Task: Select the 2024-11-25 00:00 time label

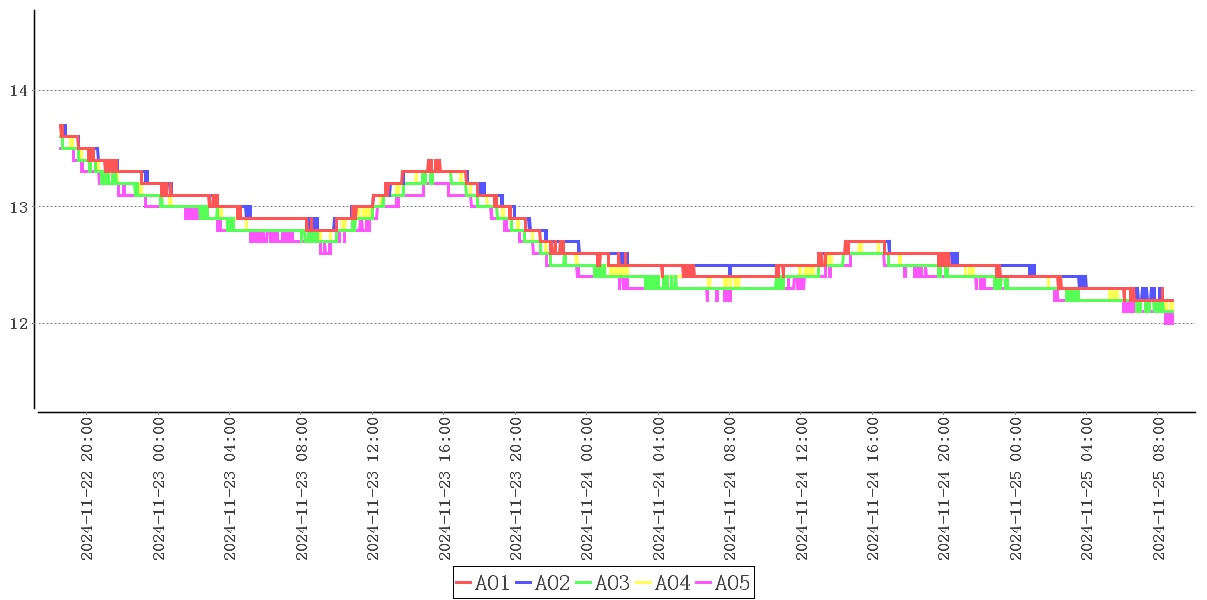Action: tap(1016, 489)
